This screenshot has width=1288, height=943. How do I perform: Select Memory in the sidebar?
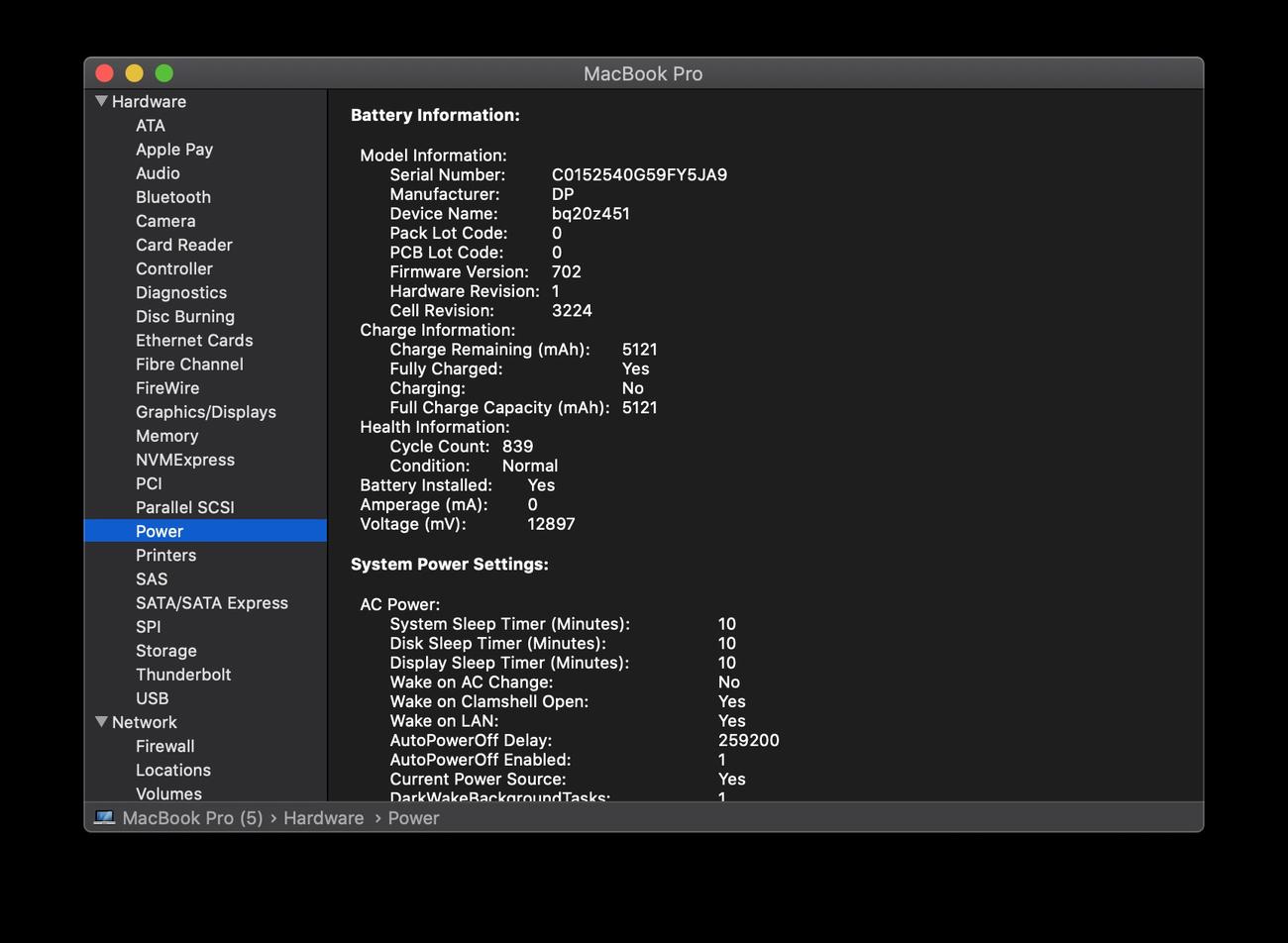167,436
